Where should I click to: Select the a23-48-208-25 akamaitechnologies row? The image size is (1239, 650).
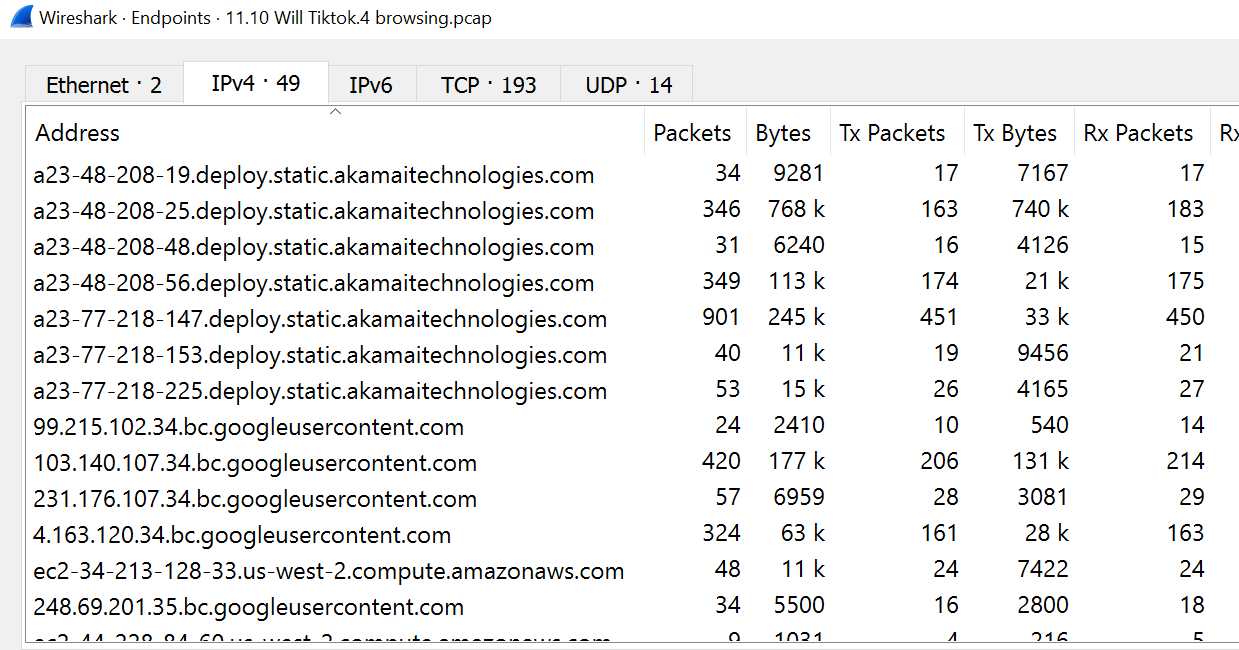pos(314,211)
